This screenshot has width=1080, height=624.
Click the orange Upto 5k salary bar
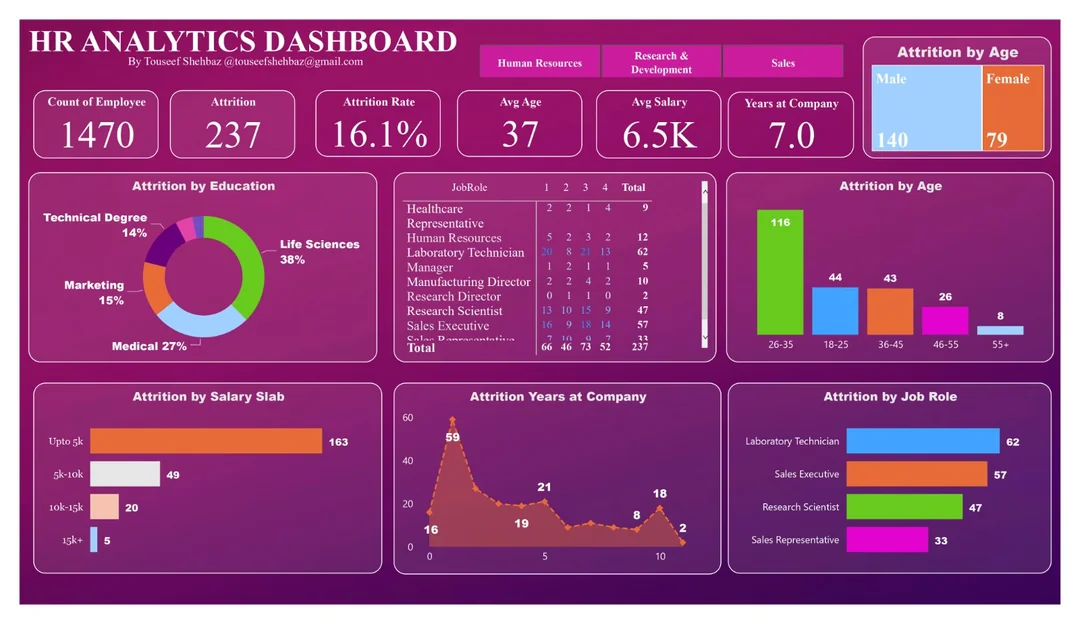click(x=205, y=441)
